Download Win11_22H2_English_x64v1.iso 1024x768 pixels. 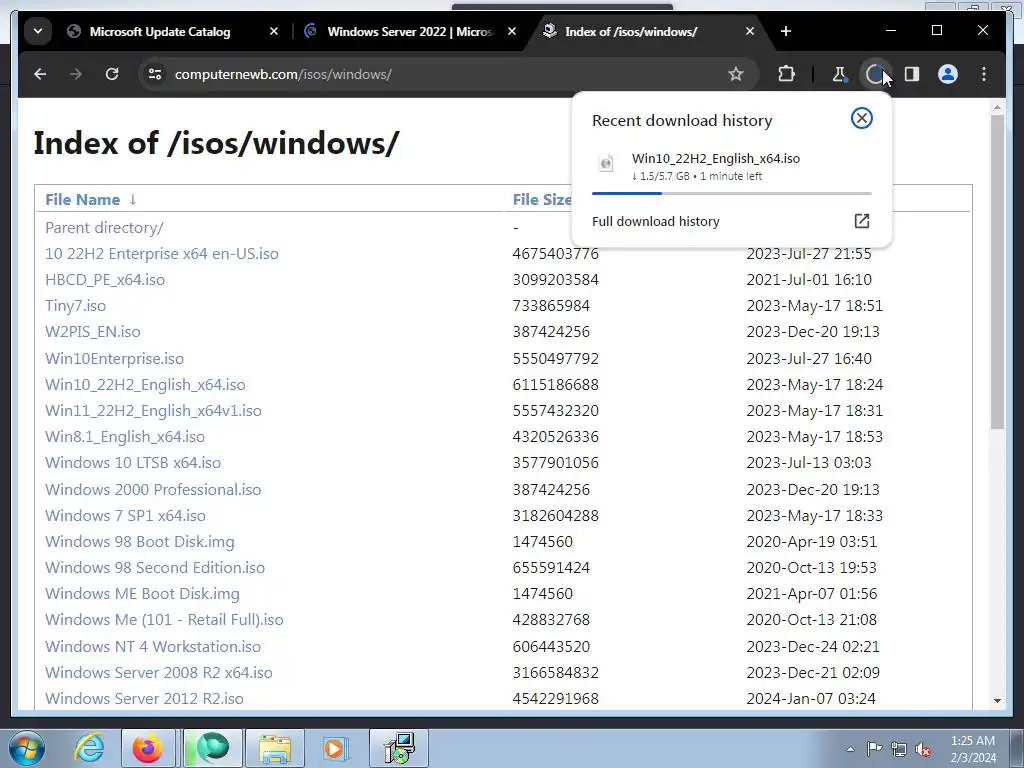pos(153,411)
